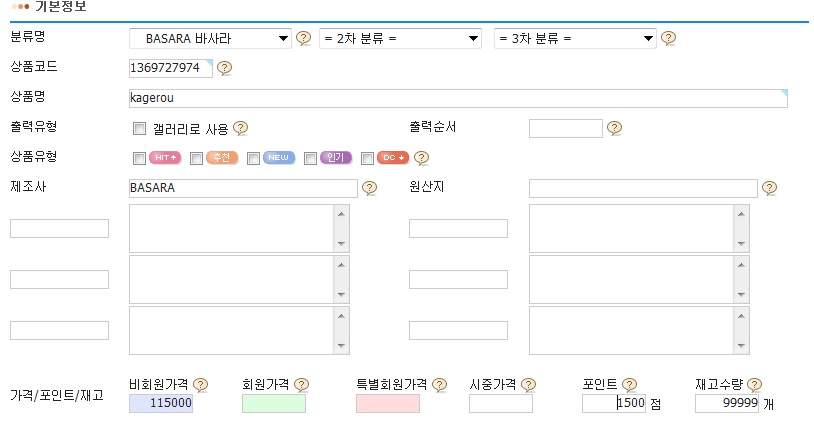The image size is (814, 431).
Task: Expand the 2차 분류 dropdown
Action: 400,39
